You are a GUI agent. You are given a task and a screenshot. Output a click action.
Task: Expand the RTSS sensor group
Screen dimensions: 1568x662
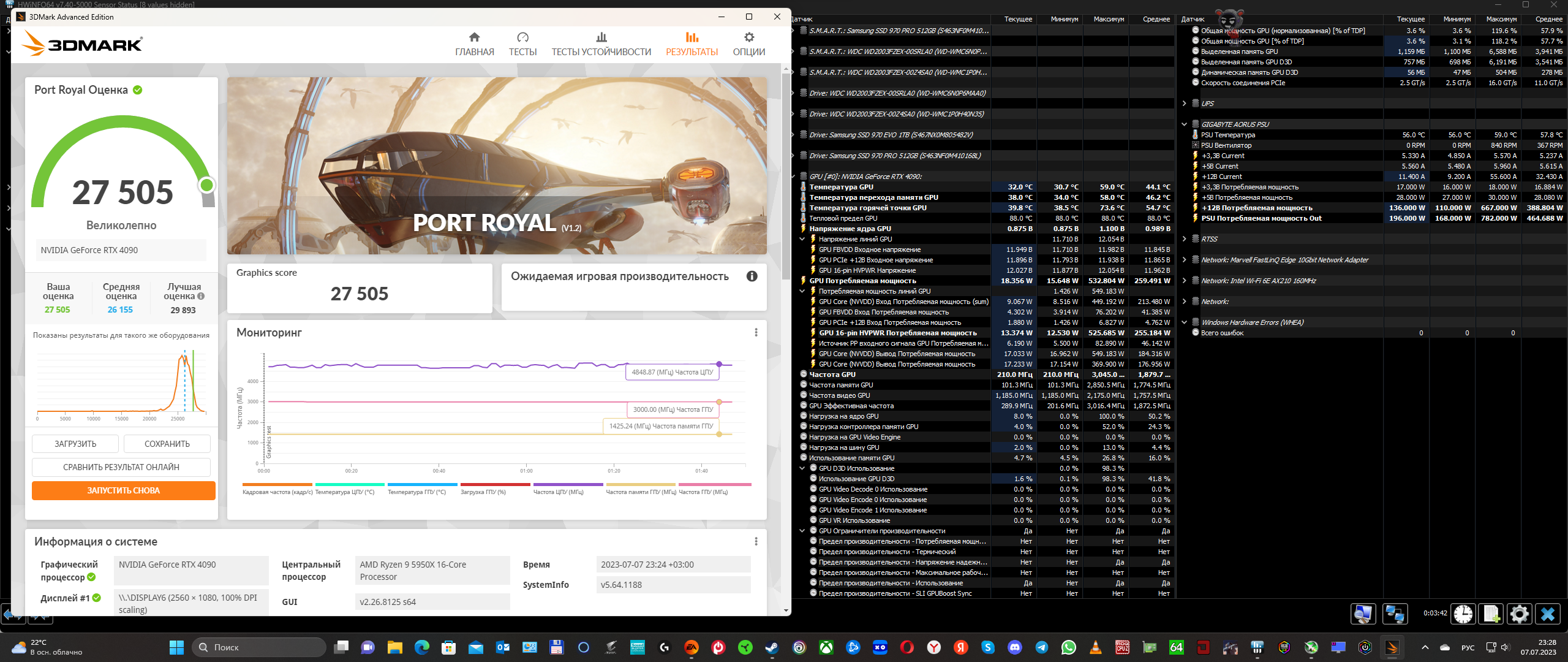[x=1185, y=239]
